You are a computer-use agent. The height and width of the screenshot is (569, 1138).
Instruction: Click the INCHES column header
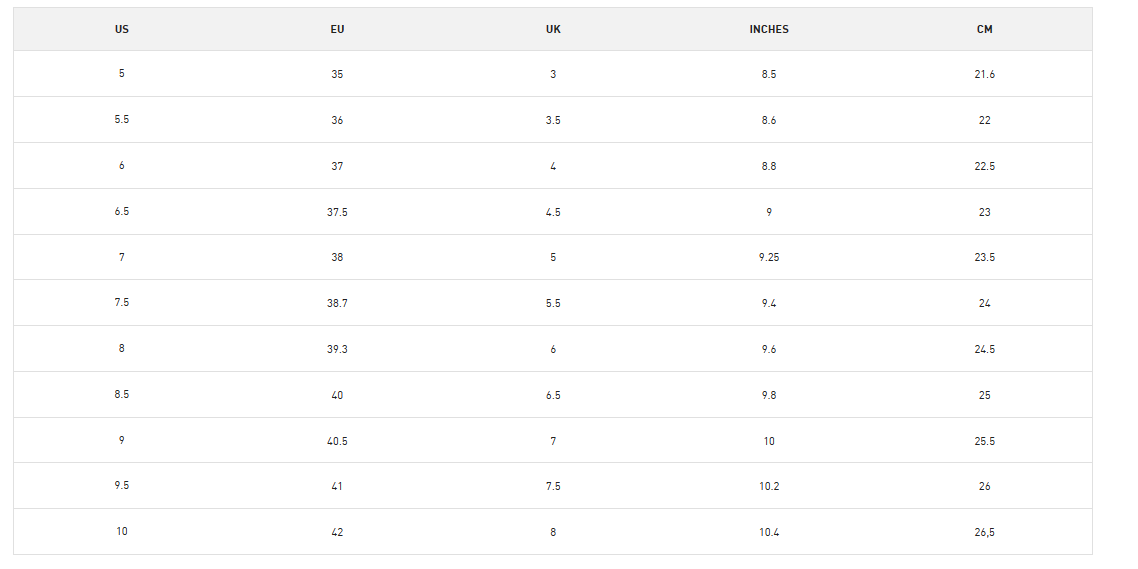[769, 30]
